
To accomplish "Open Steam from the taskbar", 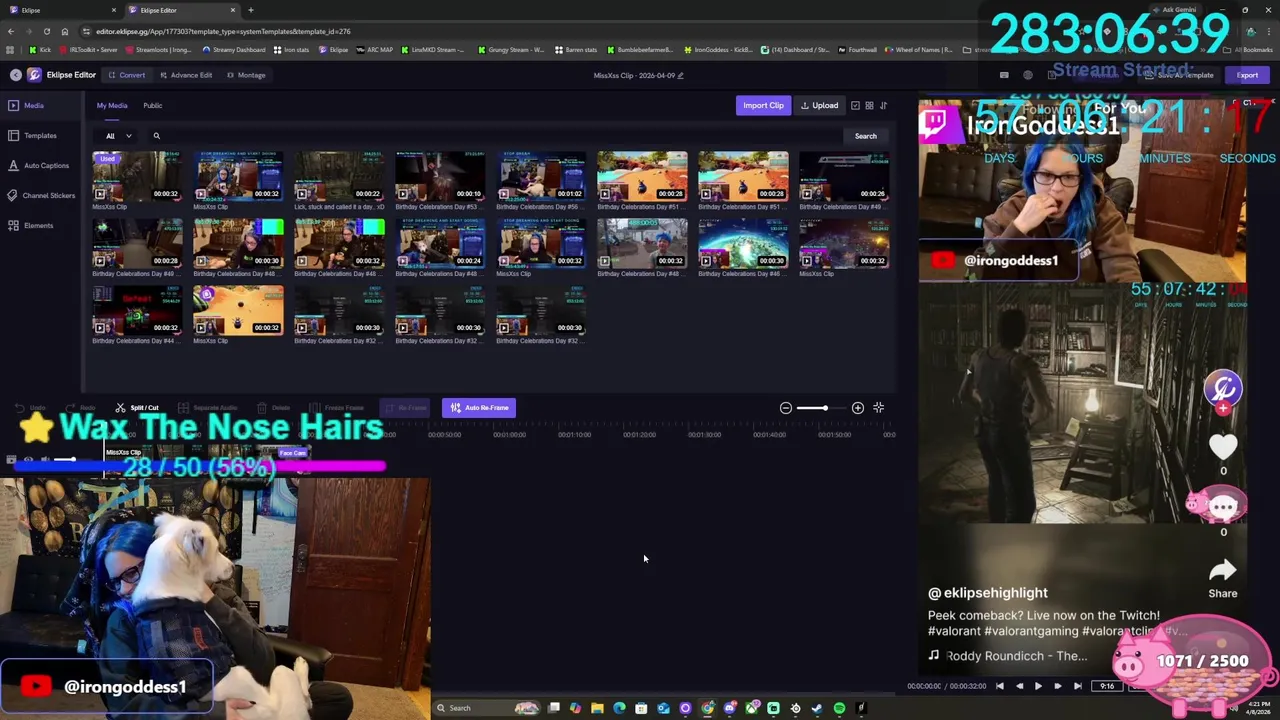I will (x=817, y=708).
